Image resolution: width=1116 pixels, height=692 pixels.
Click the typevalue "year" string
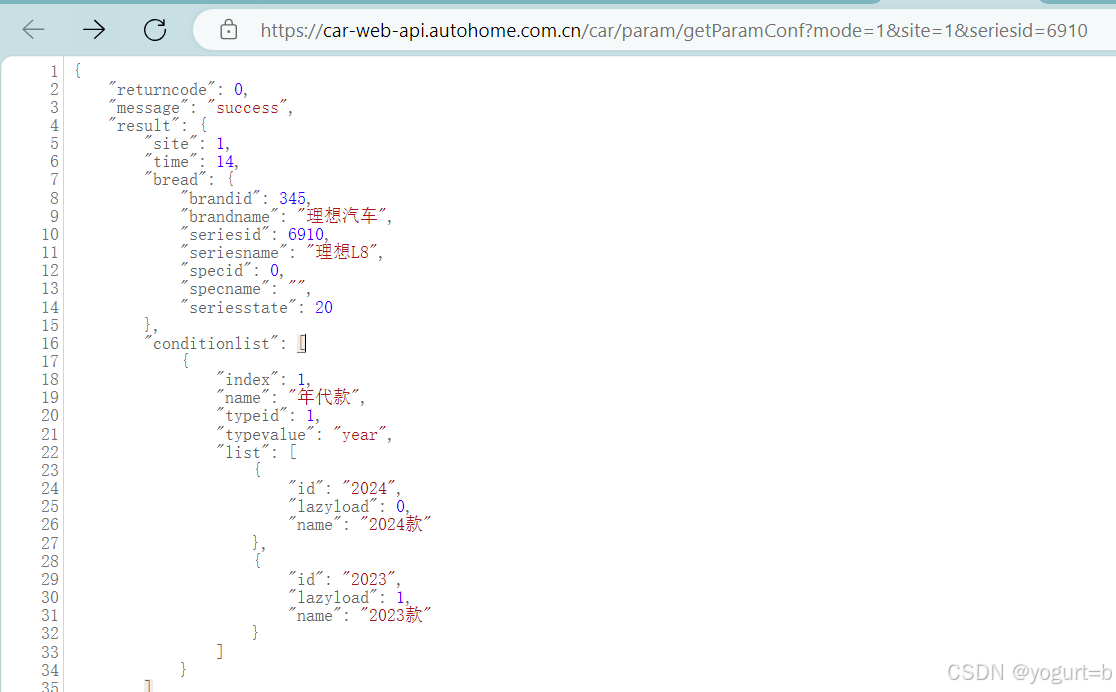(x=359, y=435)
